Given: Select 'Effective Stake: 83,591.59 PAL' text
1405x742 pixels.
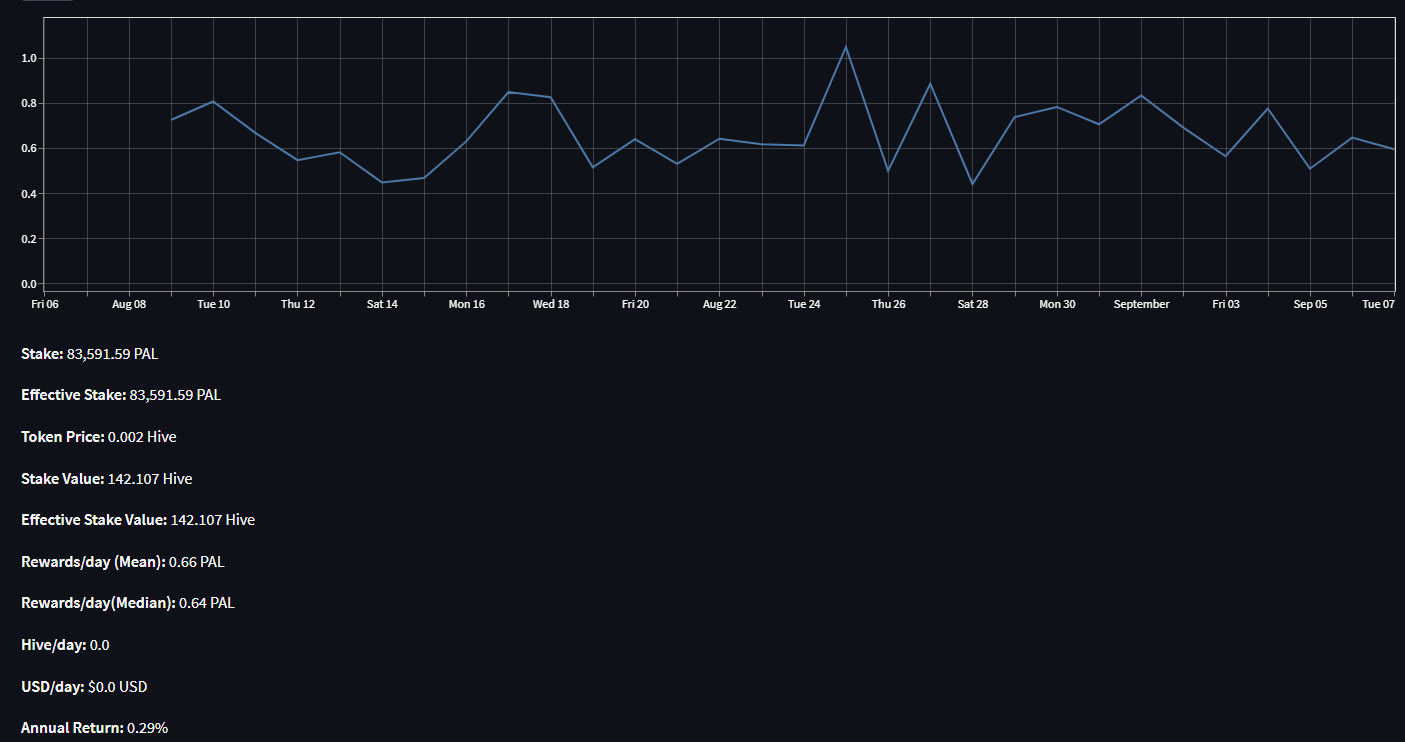Looking at the screenshot, I should click(x=121, y=395).
